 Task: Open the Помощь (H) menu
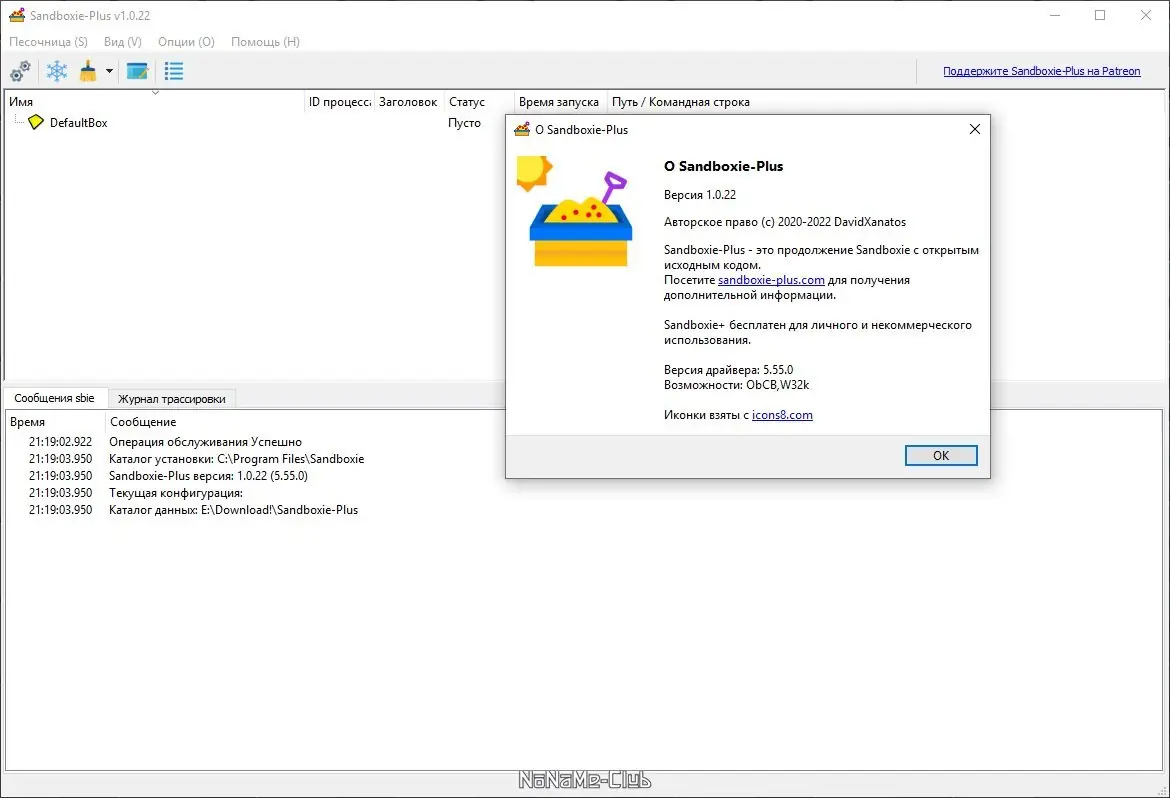[x=265, y=42]
